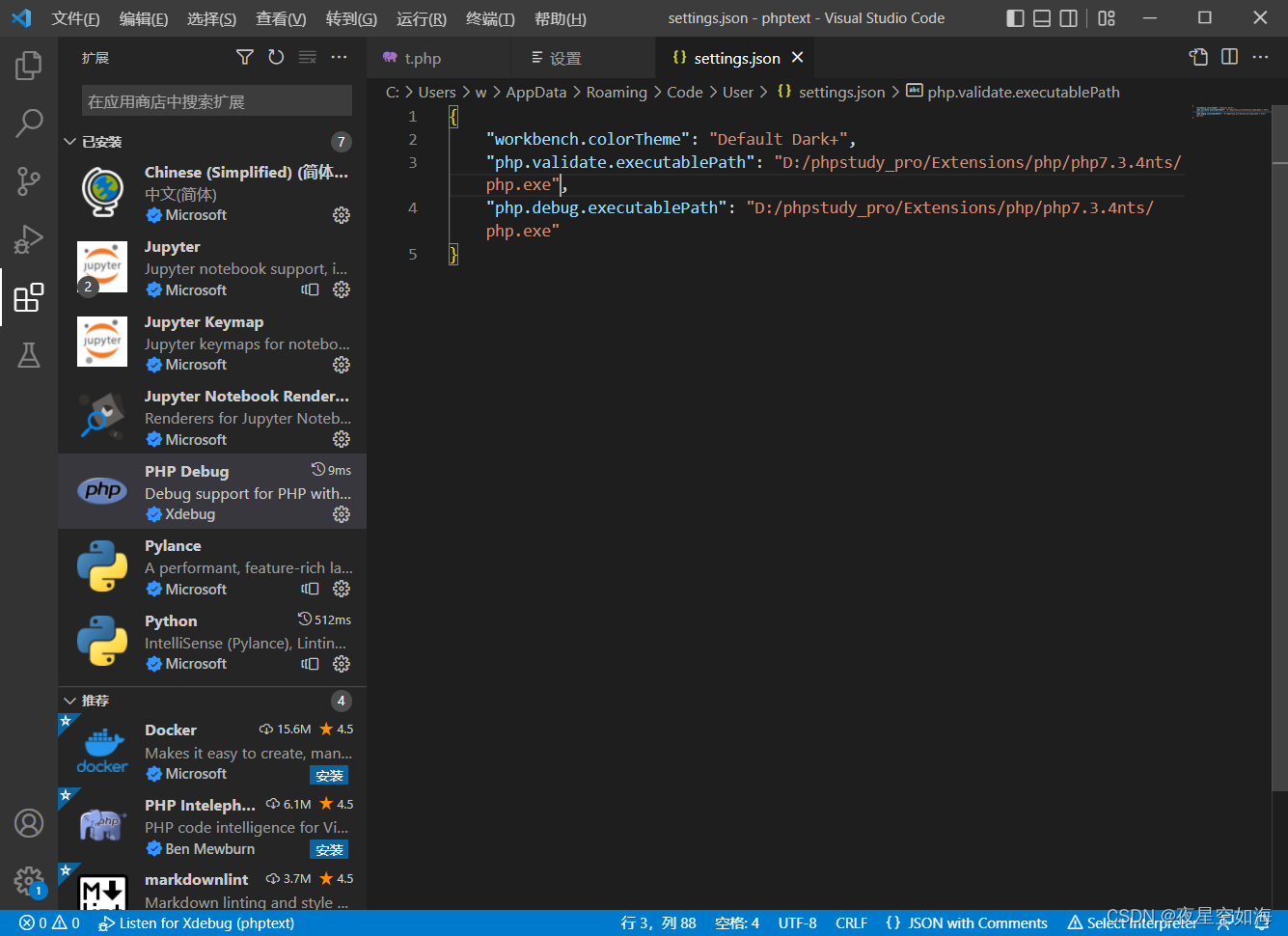Refresh the extensions list
Screen dimensions: 1288x936
coord(276,58)
